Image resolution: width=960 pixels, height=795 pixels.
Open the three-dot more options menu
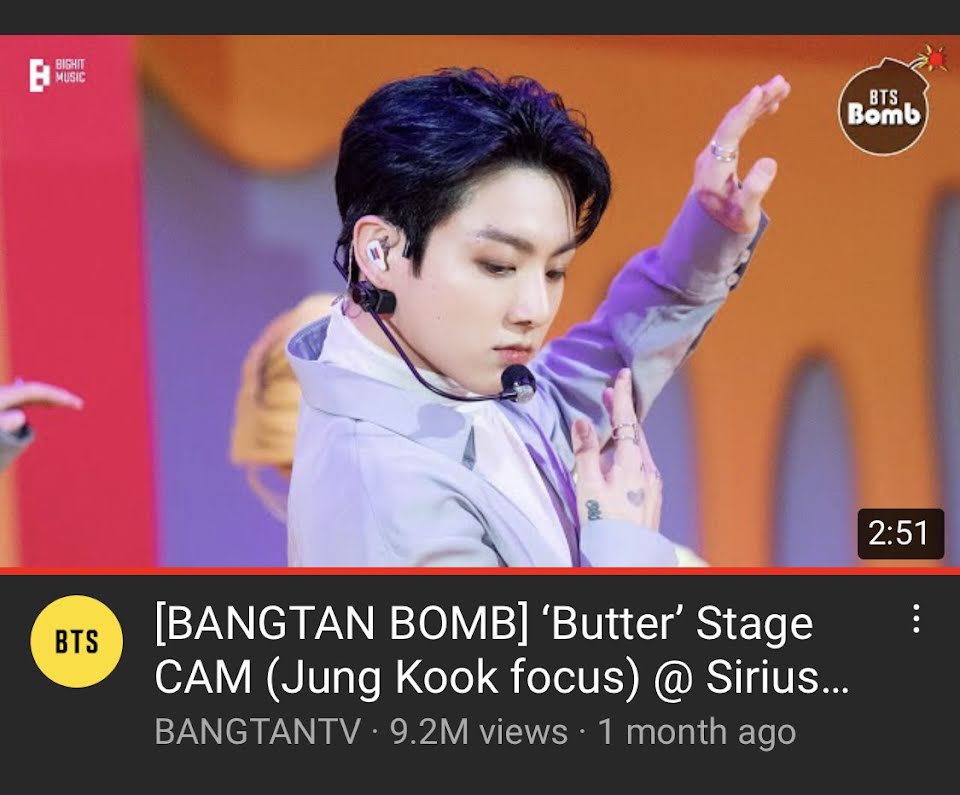[x=916, y=619]
